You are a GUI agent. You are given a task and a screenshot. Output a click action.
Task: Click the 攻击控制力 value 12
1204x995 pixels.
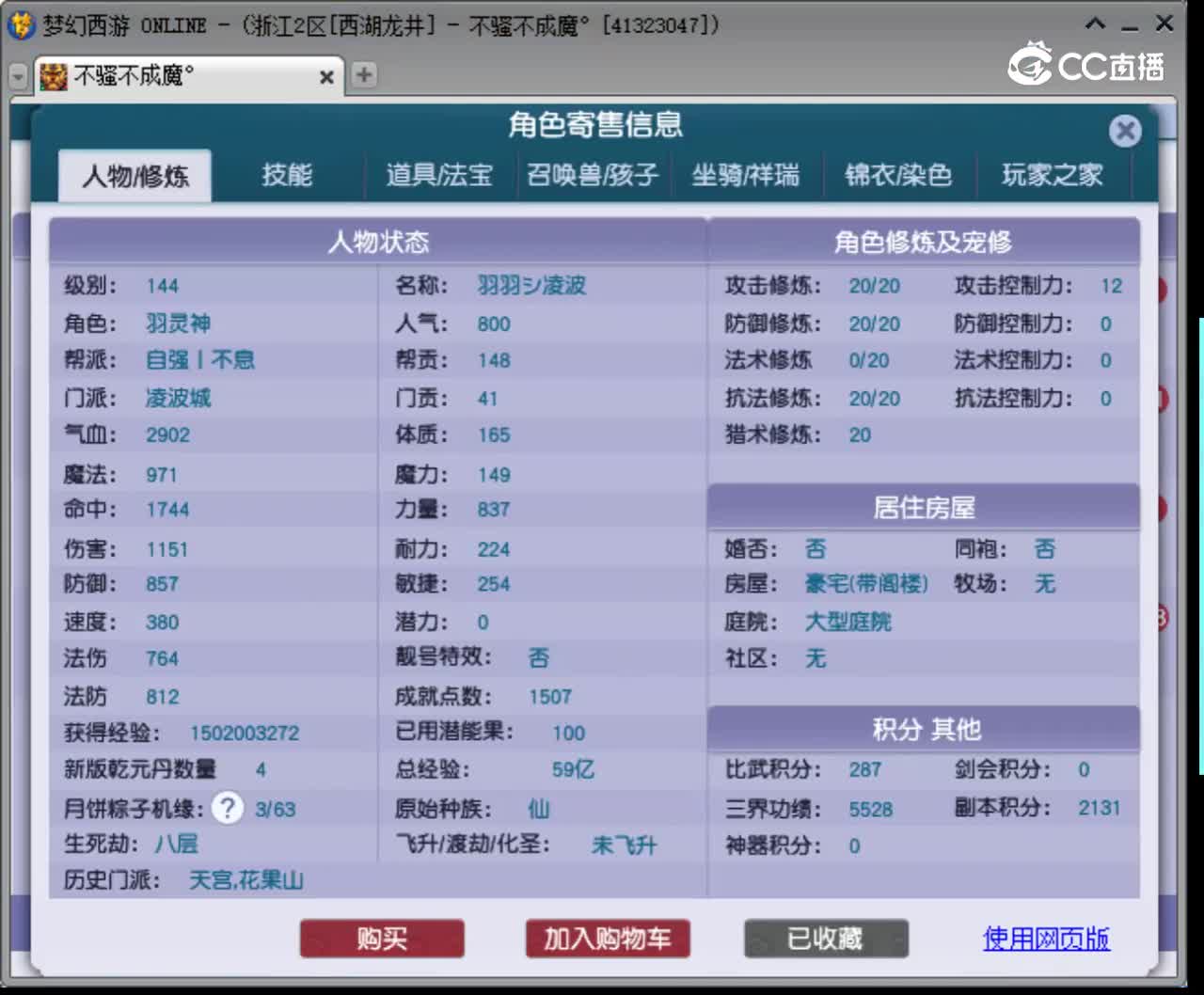[1111, 286]
